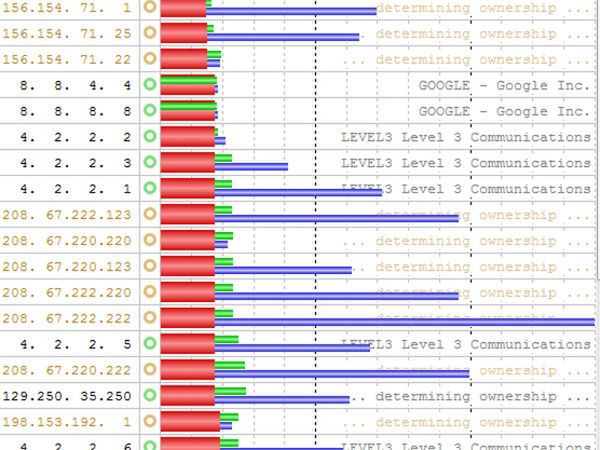Select the IP address 208.67.220.222
This screenshot has width=600, height=450.
click(x=67, y=370)
